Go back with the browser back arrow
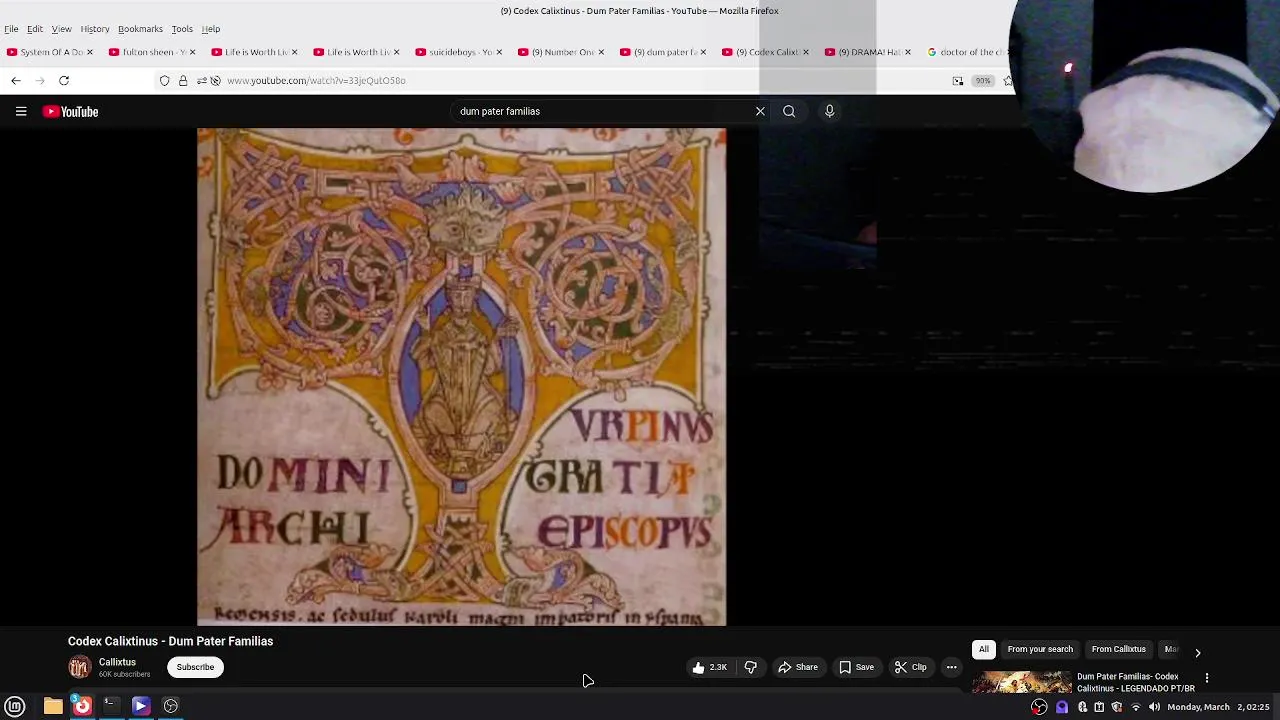1280x720 pixels. pos(16,80)
